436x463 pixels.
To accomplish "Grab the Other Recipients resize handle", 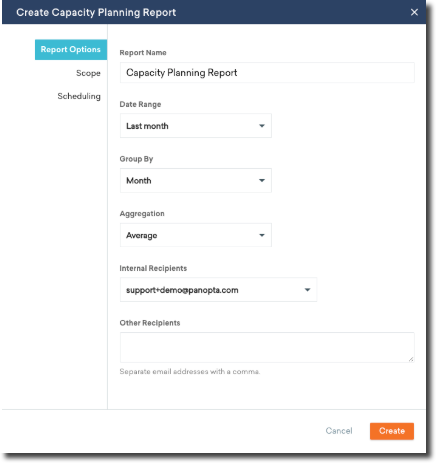I will 411,359.
